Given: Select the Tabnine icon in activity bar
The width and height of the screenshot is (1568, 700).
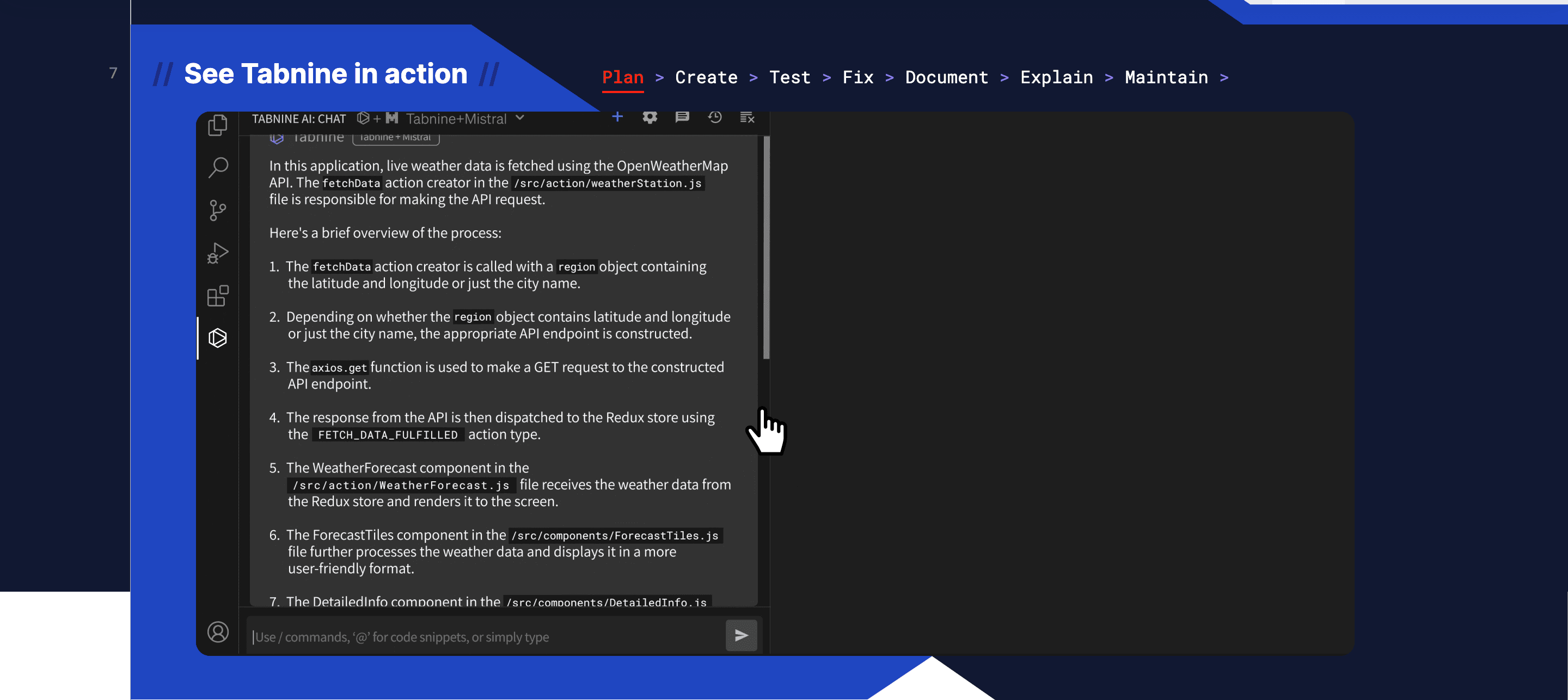Looking at the screenshot, I should 217,338.
